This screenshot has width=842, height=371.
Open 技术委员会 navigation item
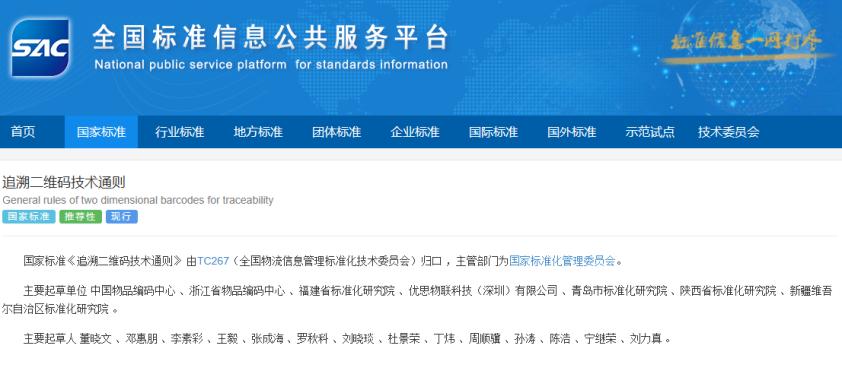pos(729,132)
